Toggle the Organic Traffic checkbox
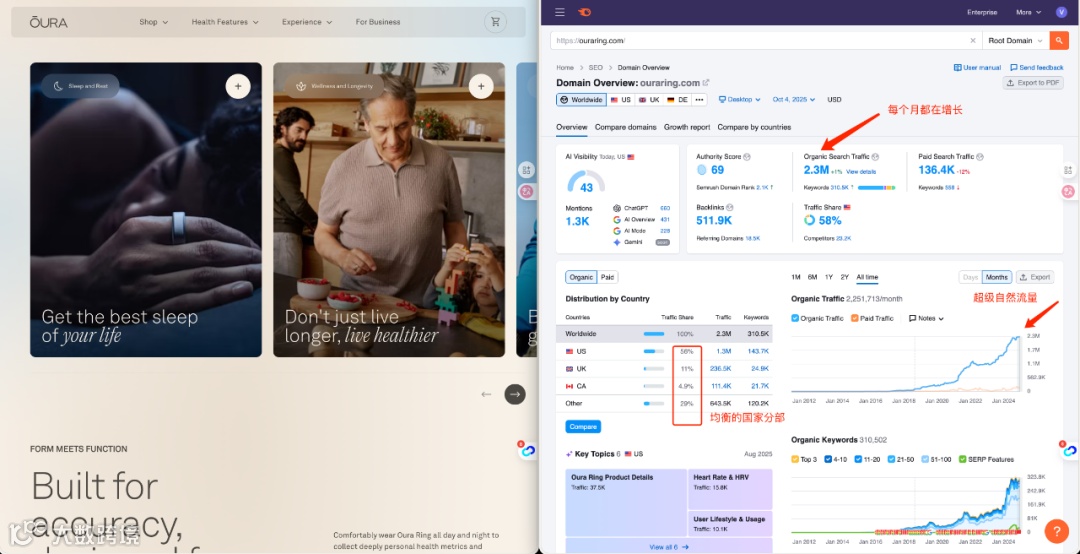This screenshot has width=1080, height=554. 796,318
